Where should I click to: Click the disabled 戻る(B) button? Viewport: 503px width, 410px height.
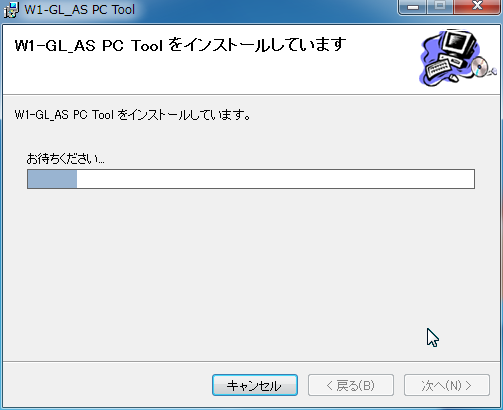point(351,385)
